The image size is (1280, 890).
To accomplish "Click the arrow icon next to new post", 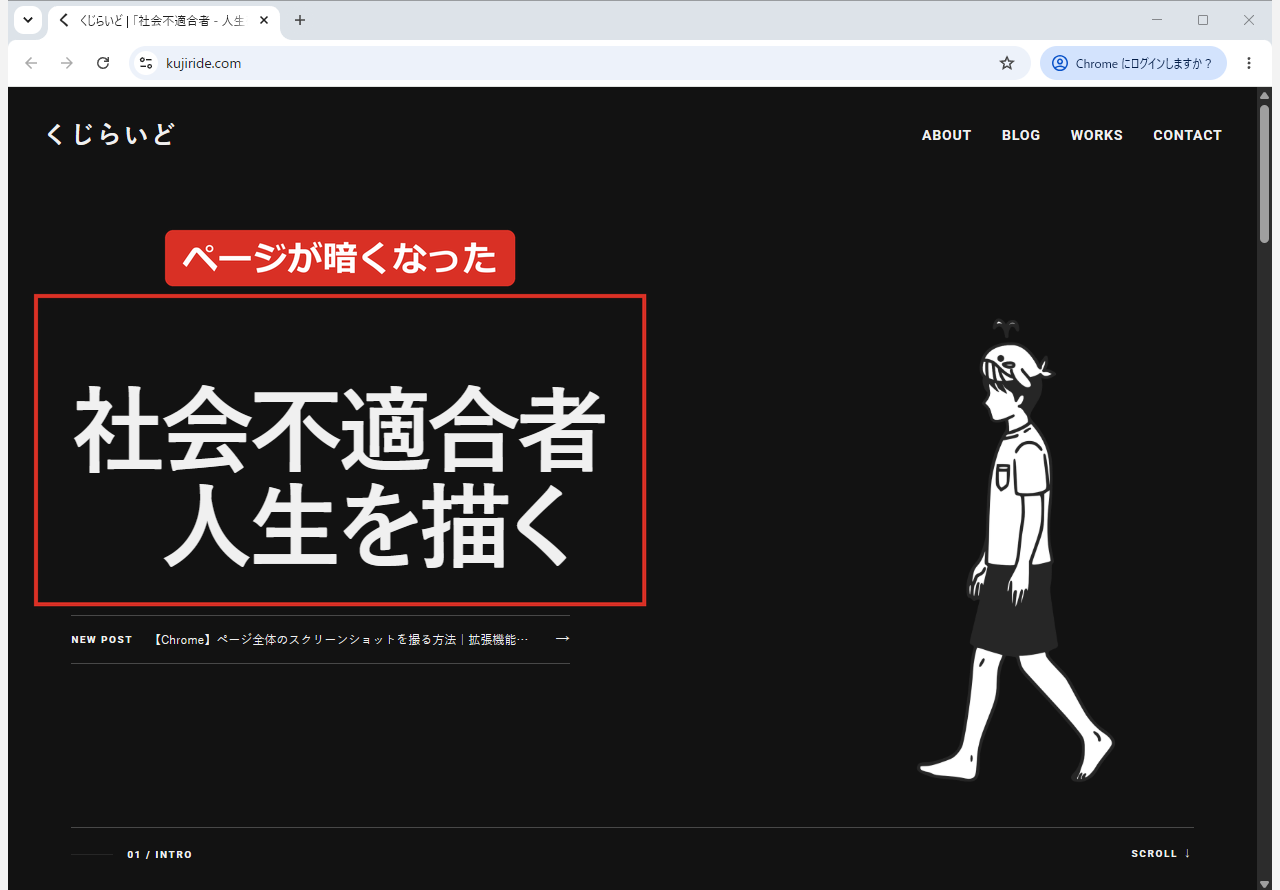I will [x=562, y=638].
